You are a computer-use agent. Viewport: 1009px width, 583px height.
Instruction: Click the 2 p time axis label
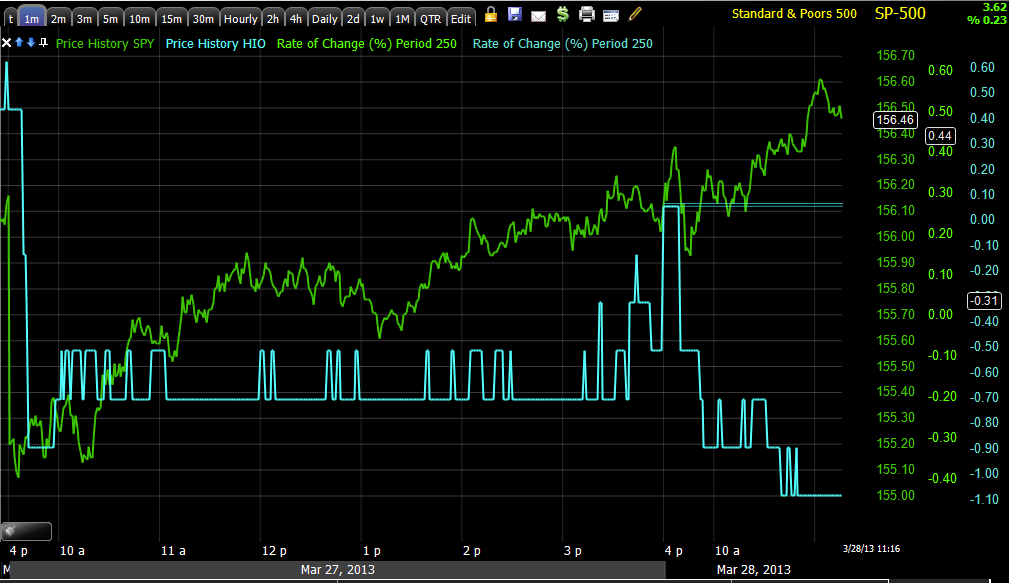[472, 551]
